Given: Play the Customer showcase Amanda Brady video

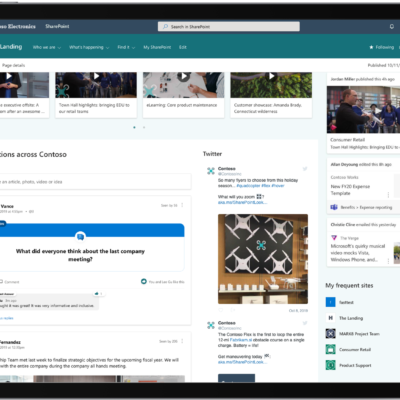Looking at the screenshot, I should coord(271,76).
